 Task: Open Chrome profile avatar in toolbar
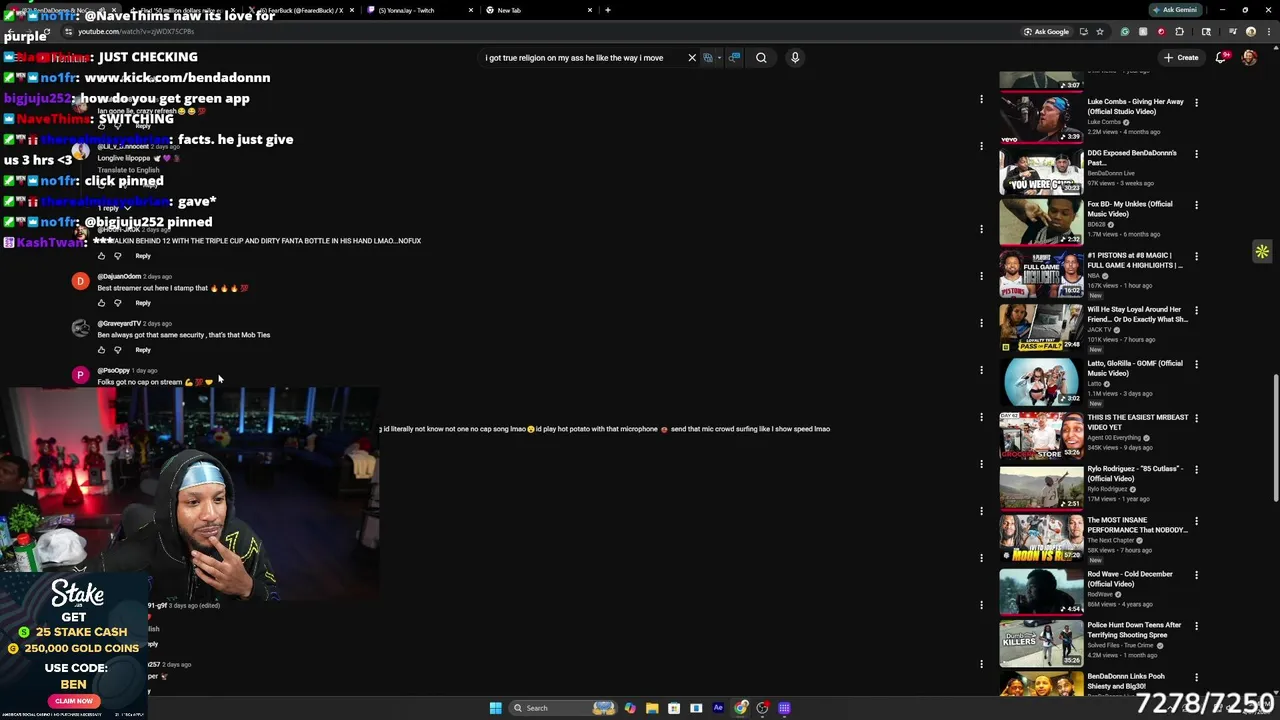click(x=1250, y=32)
